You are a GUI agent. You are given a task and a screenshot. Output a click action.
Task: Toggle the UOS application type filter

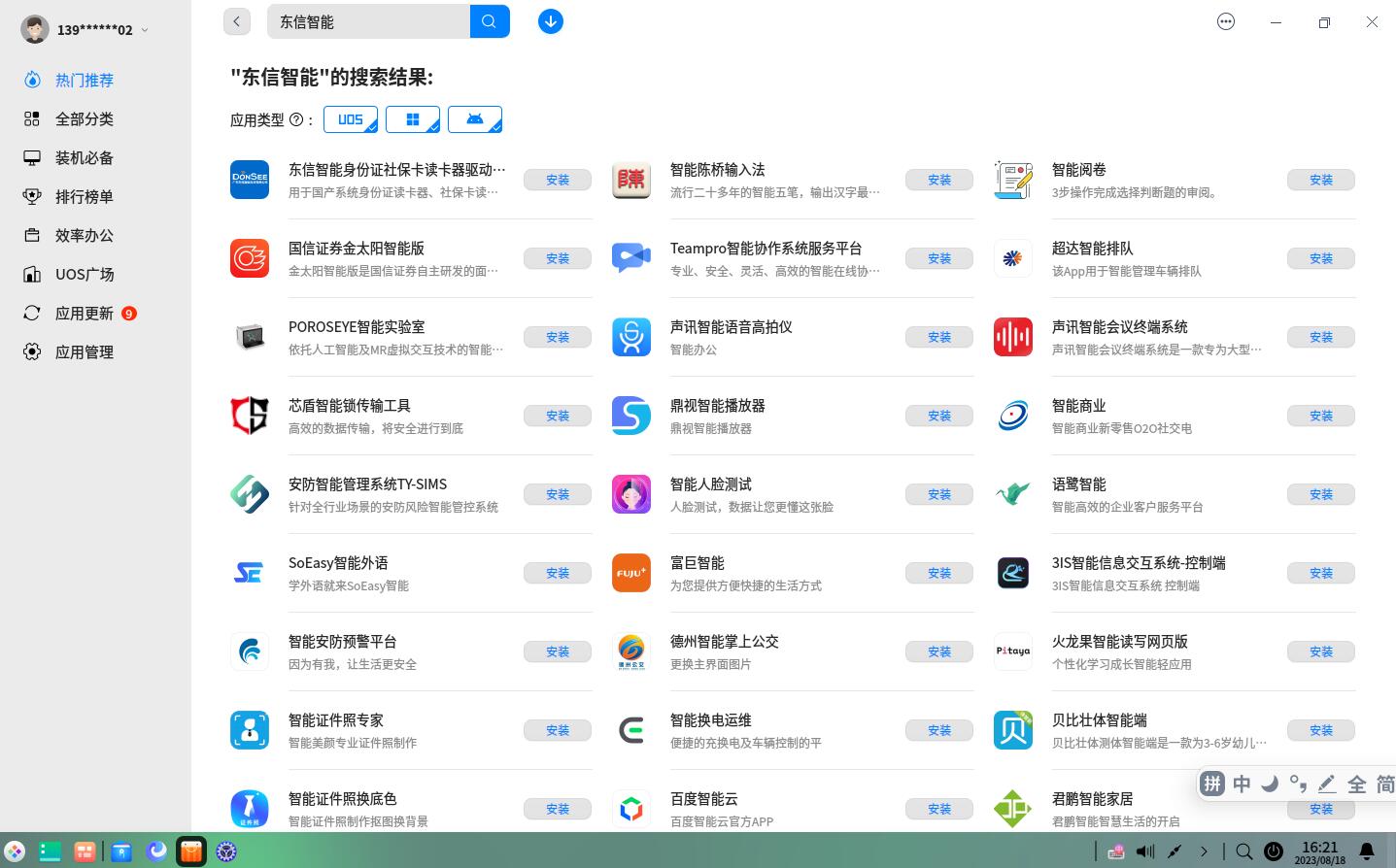tap(351, 118)
